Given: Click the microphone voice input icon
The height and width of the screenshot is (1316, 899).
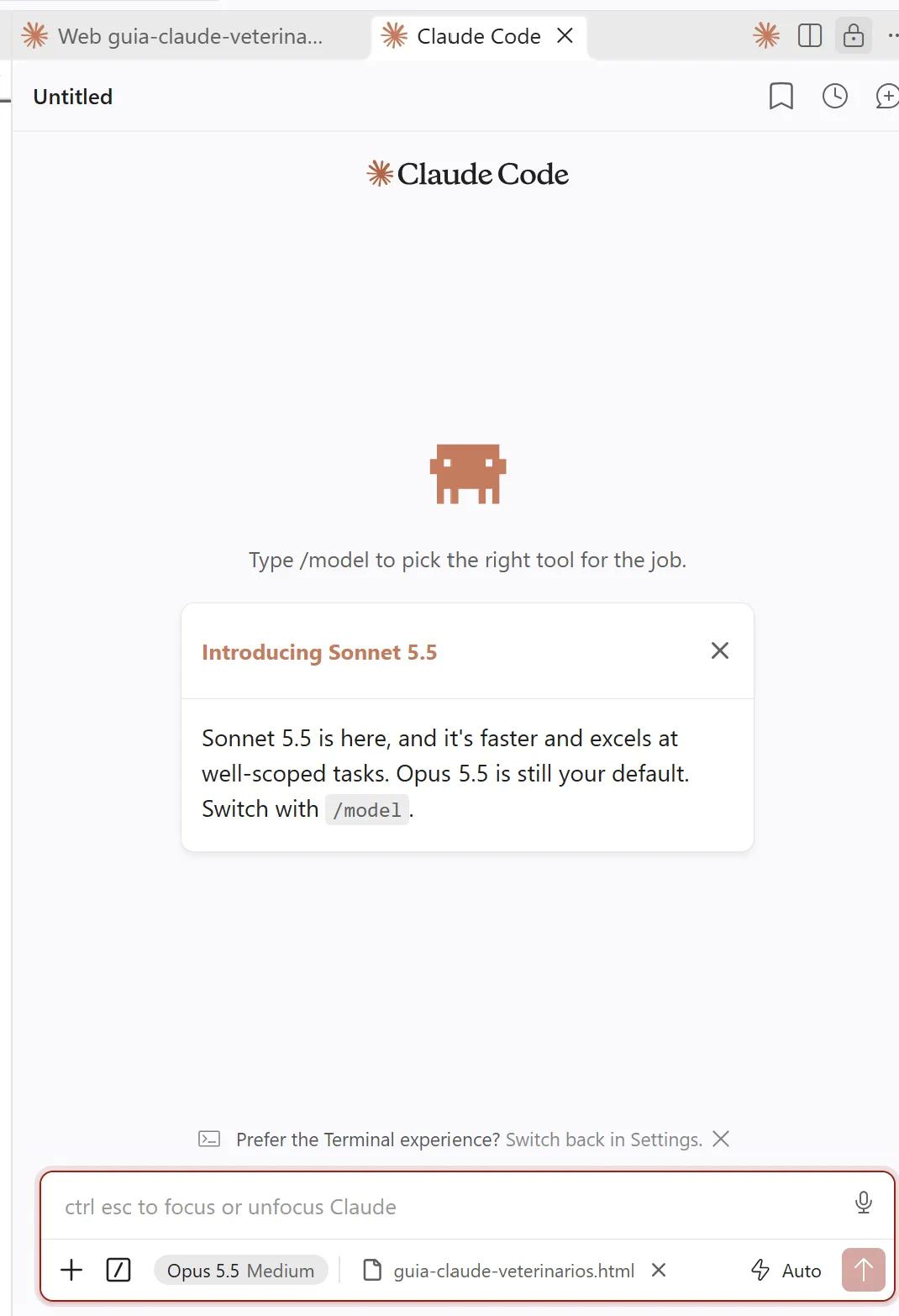Looking at the screenshot, I should (863, 1203).
